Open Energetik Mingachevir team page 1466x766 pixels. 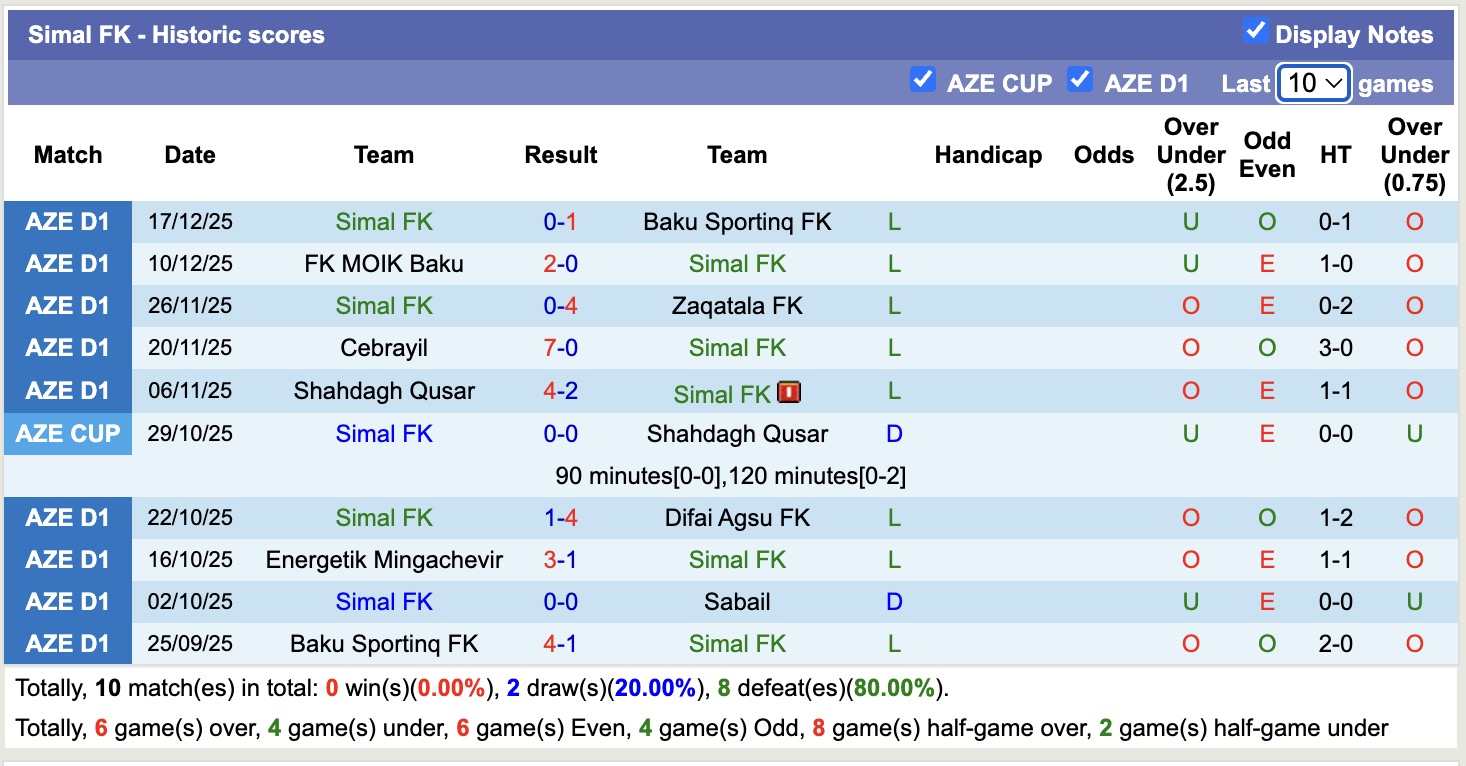click(x=384, y=560)
